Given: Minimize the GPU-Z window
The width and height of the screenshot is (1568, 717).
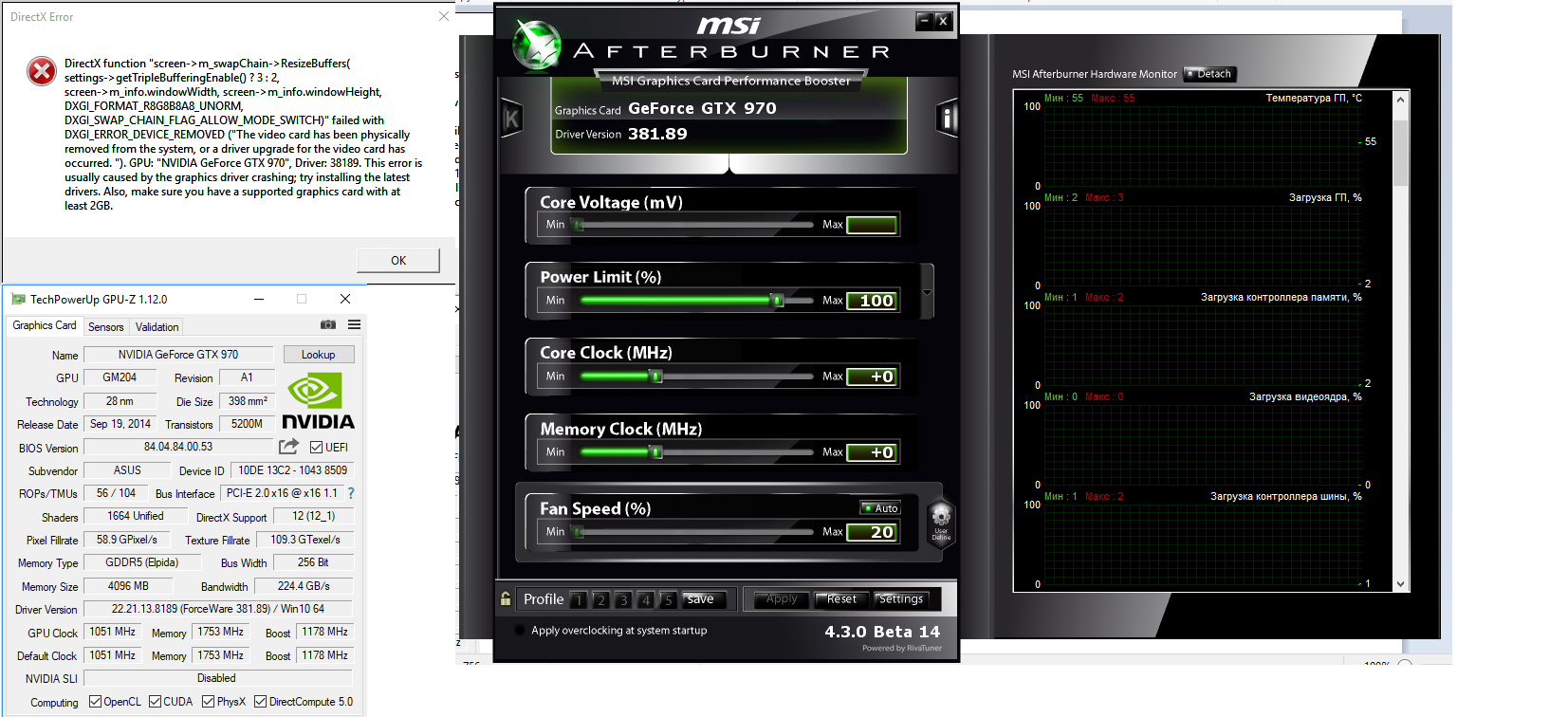Looking at the screenshot, I should [259, 299].
